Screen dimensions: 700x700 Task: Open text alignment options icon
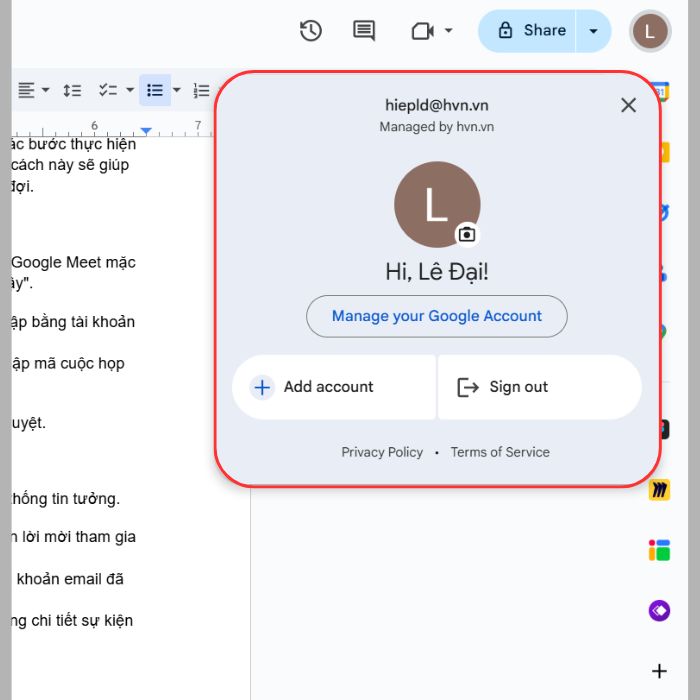click(x=26, y=90)
